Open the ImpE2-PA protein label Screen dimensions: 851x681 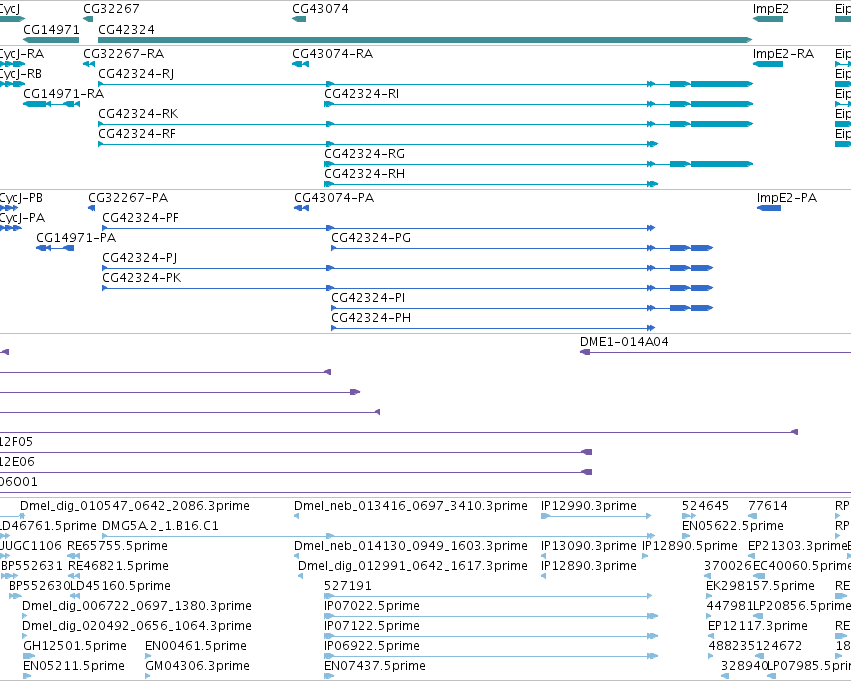pyautogui.click(x=787, y=198)
